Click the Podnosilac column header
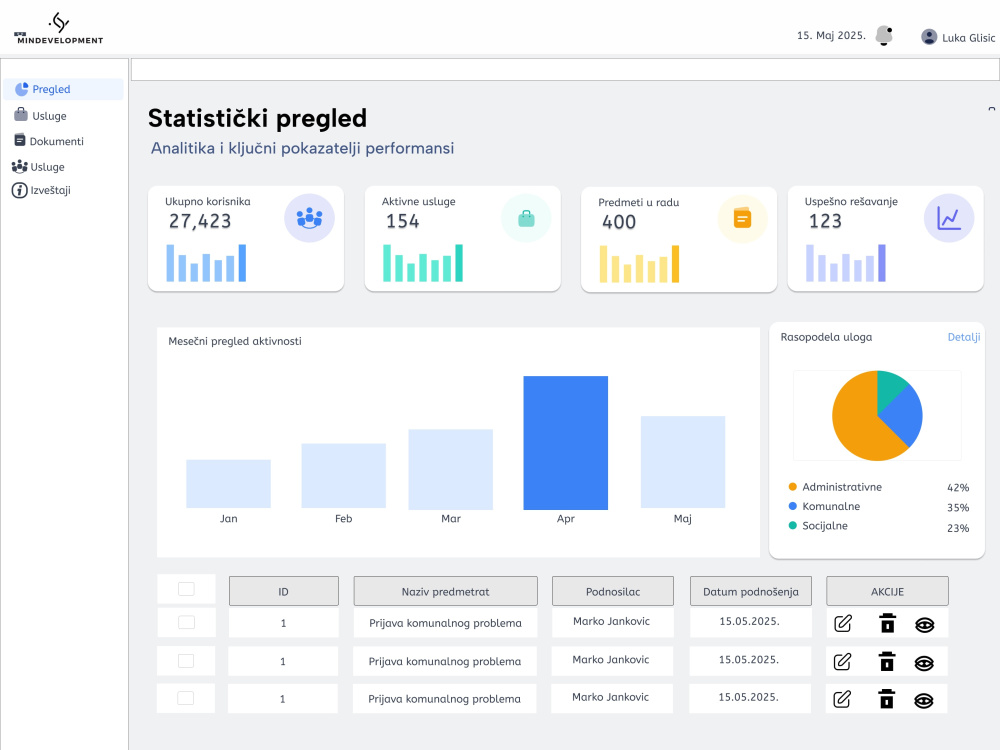 pos(613,591)
